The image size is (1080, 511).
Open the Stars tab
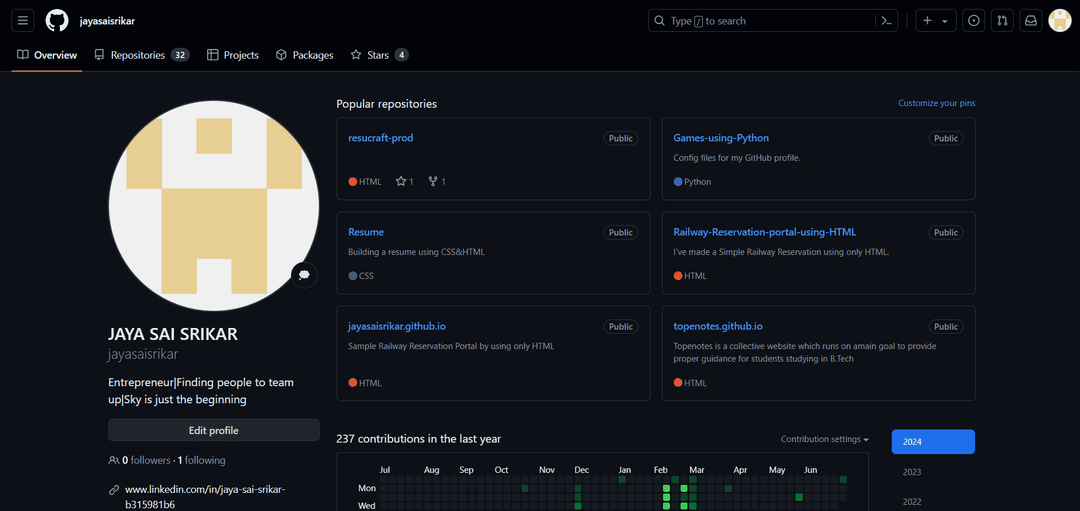pyautogui.click(x=380, y=55)
